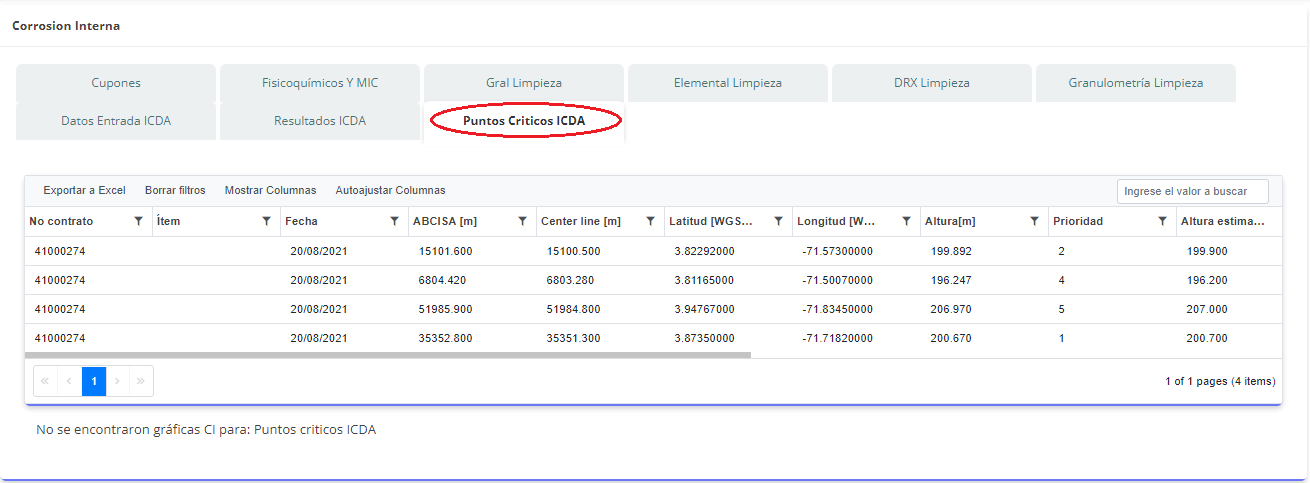Click filter funnel in Fecha column
This screenshot has height=483, width=1310.
(x=394, y=221)
